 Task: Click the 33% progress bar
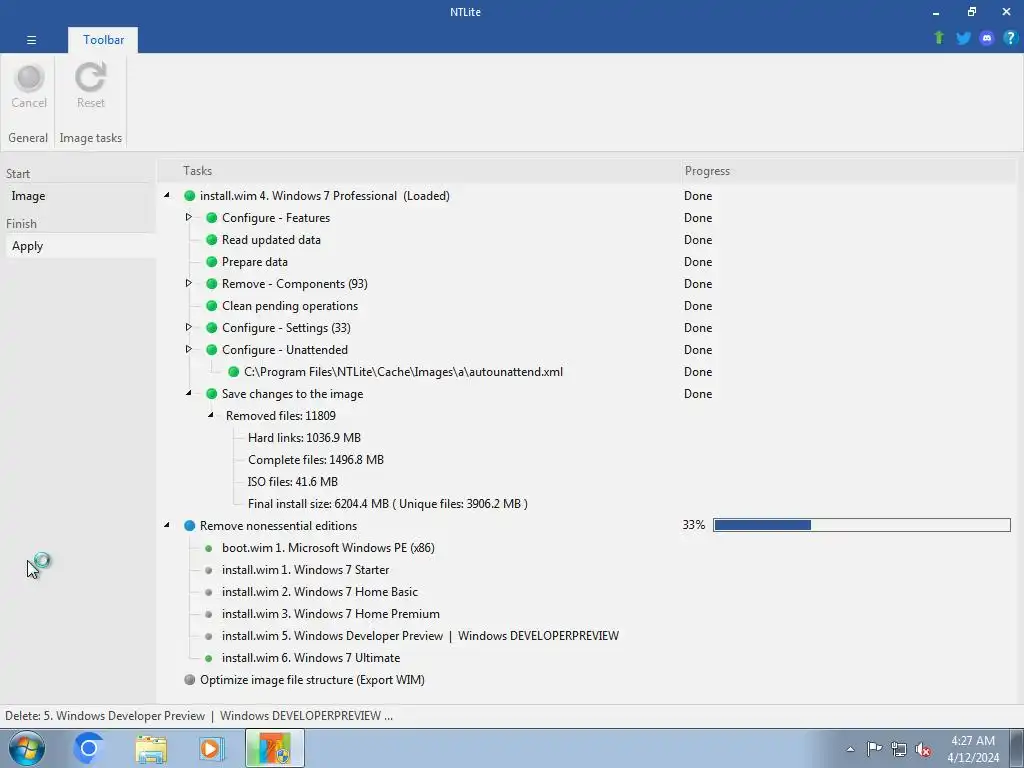[x=861, y=525]
